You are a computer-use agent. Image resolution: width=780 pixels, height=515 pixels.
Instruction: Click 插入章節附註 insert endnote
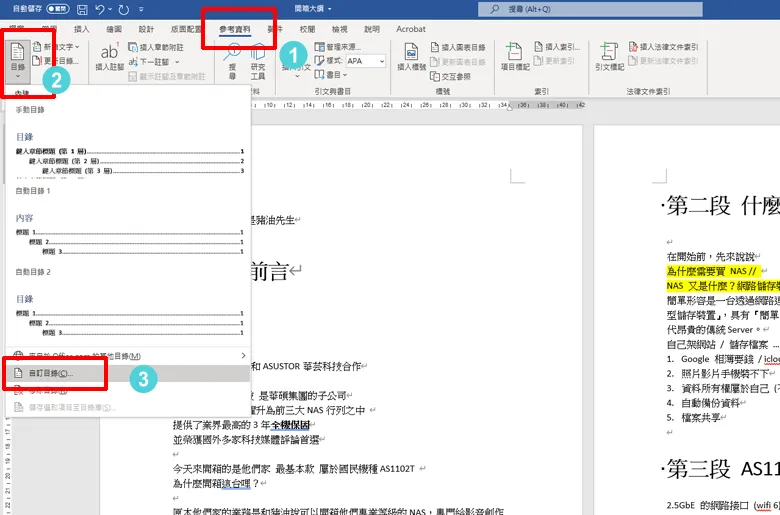click(x=156, y=47)
